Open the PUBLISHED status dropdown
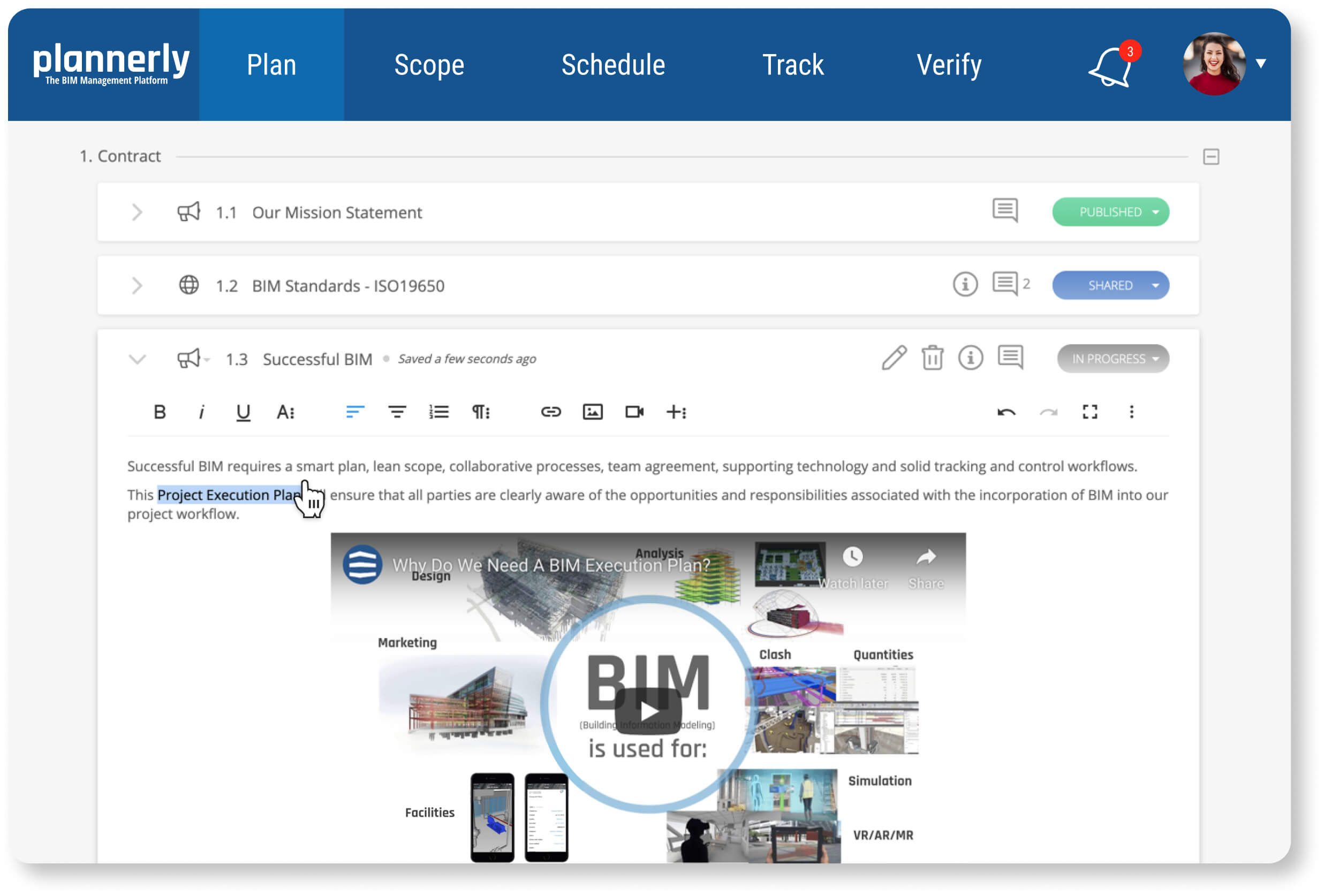1324x896 pixels. [x=1110, y=212]
